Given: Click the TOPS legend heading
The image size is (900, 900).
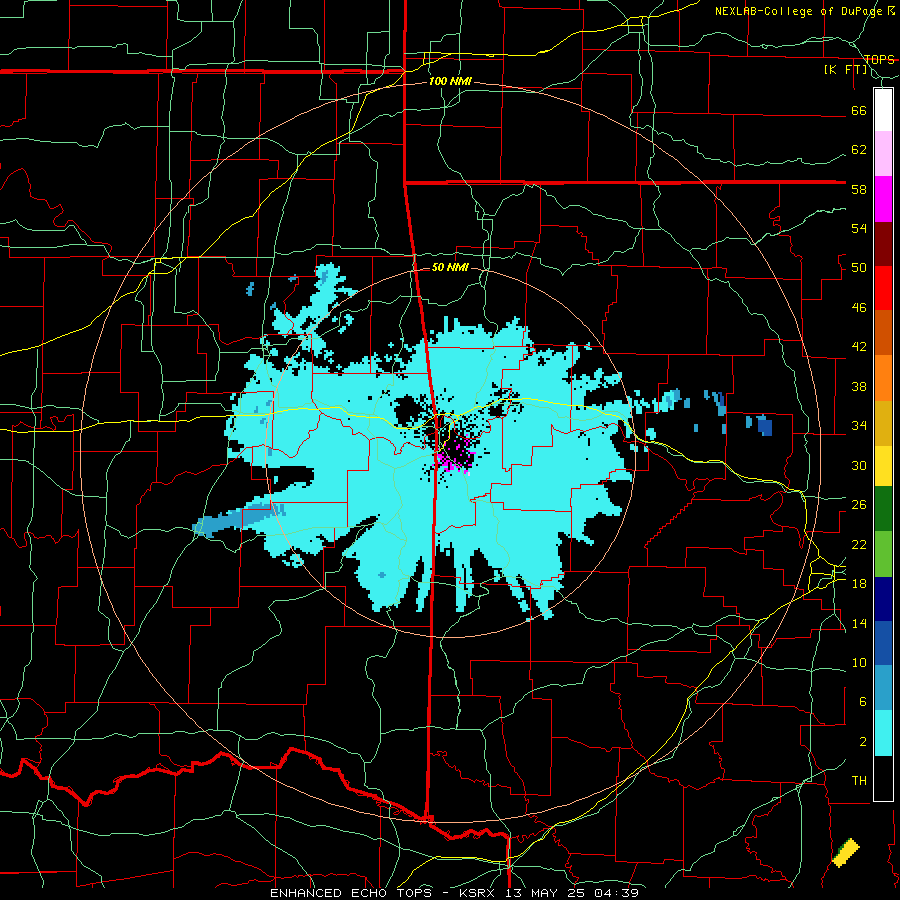Looking at the screenshot, I should click(x=879, y=59).
